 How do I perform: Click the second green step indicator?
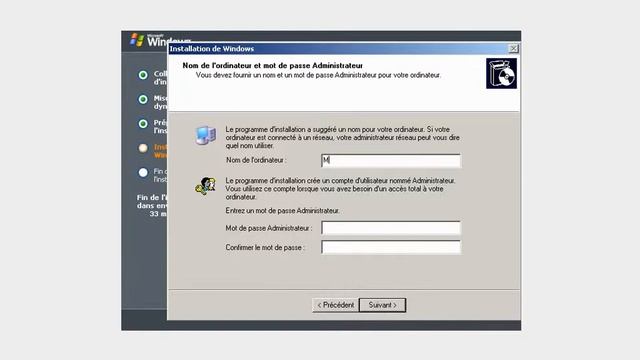143,99
